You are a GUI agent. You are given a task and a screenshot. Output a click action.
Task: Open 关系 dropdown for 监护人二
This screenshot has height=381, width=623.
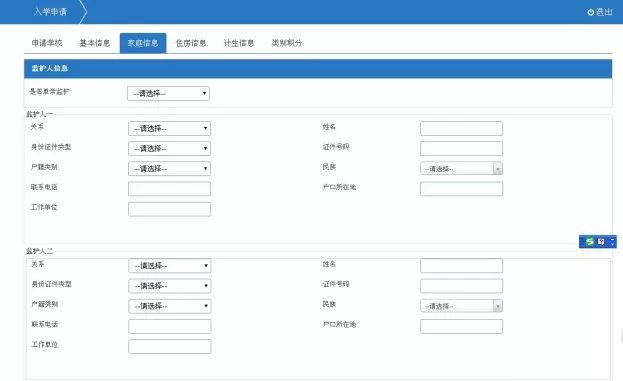coord(170,265)
